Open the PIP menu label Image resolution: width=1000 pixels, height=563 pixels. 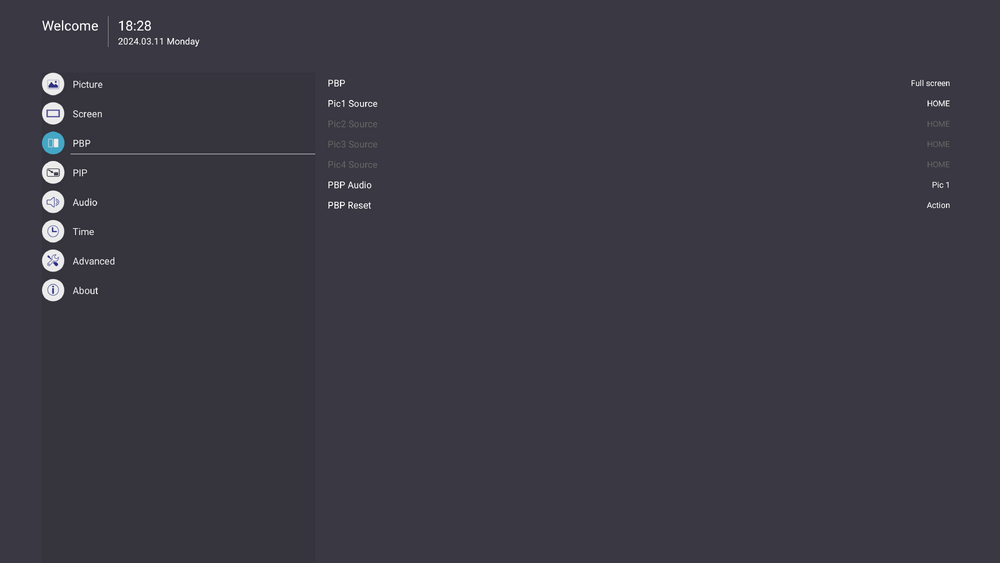point(80,172)
